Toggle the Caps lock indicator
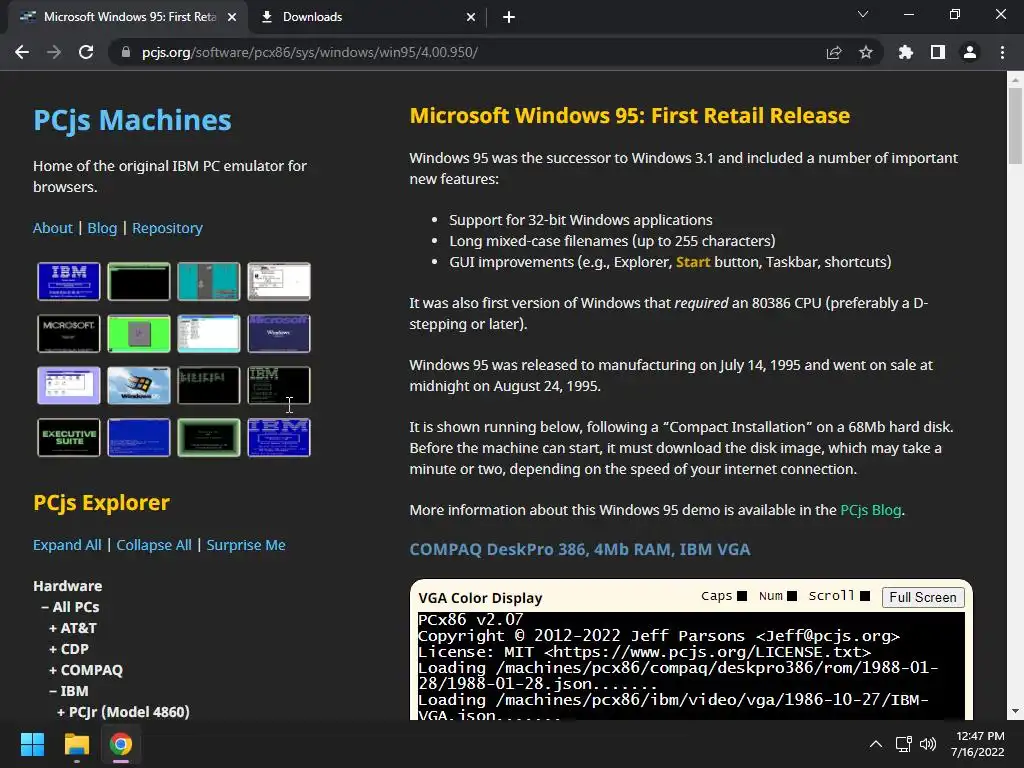 pyautogui.click(x=742, y=596)
